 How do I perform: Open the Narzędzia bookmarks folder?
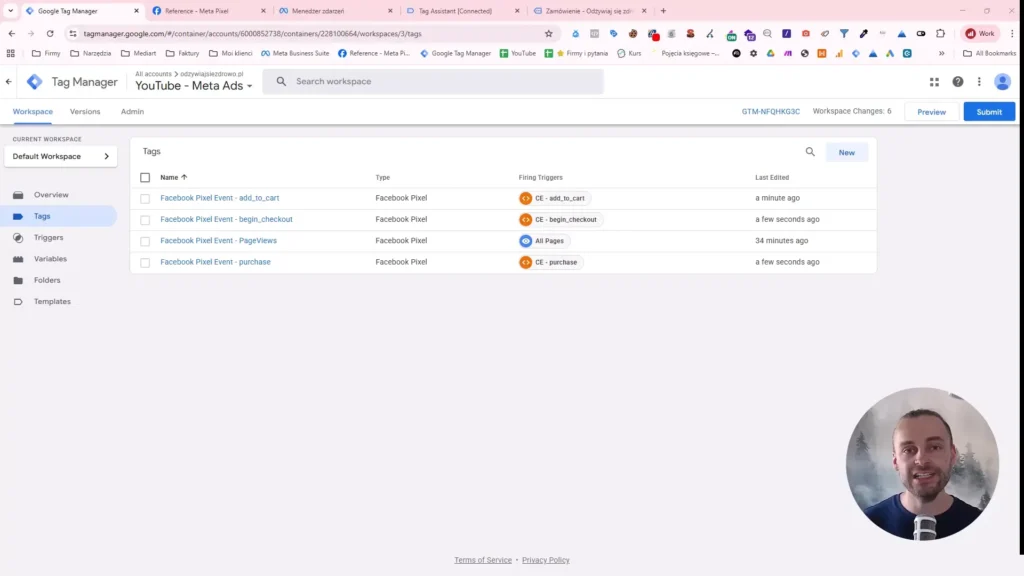(91, 54)
